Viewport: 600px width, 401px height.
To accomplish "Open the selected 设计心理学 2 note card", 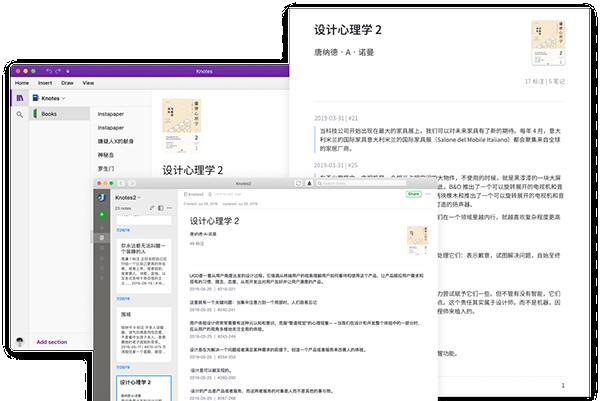I will pyautogui.click(x=143, y=388).
